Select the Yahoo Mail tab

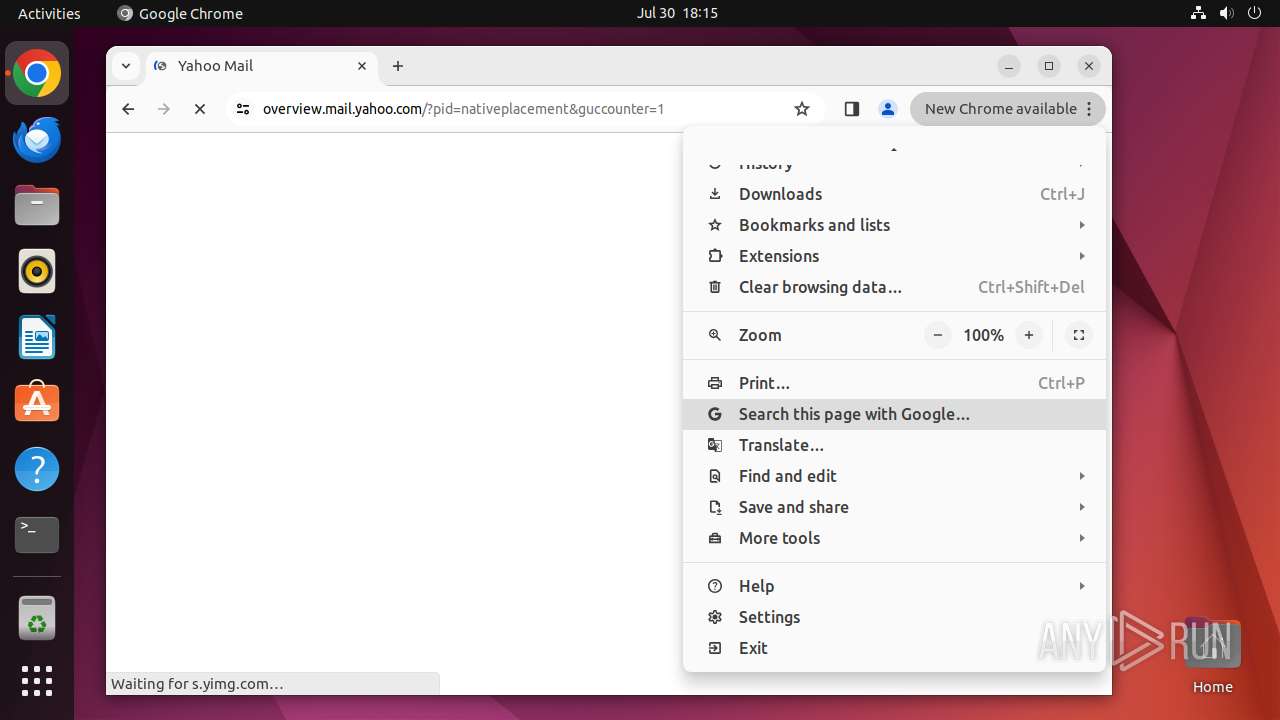click(x=262, y=66)
